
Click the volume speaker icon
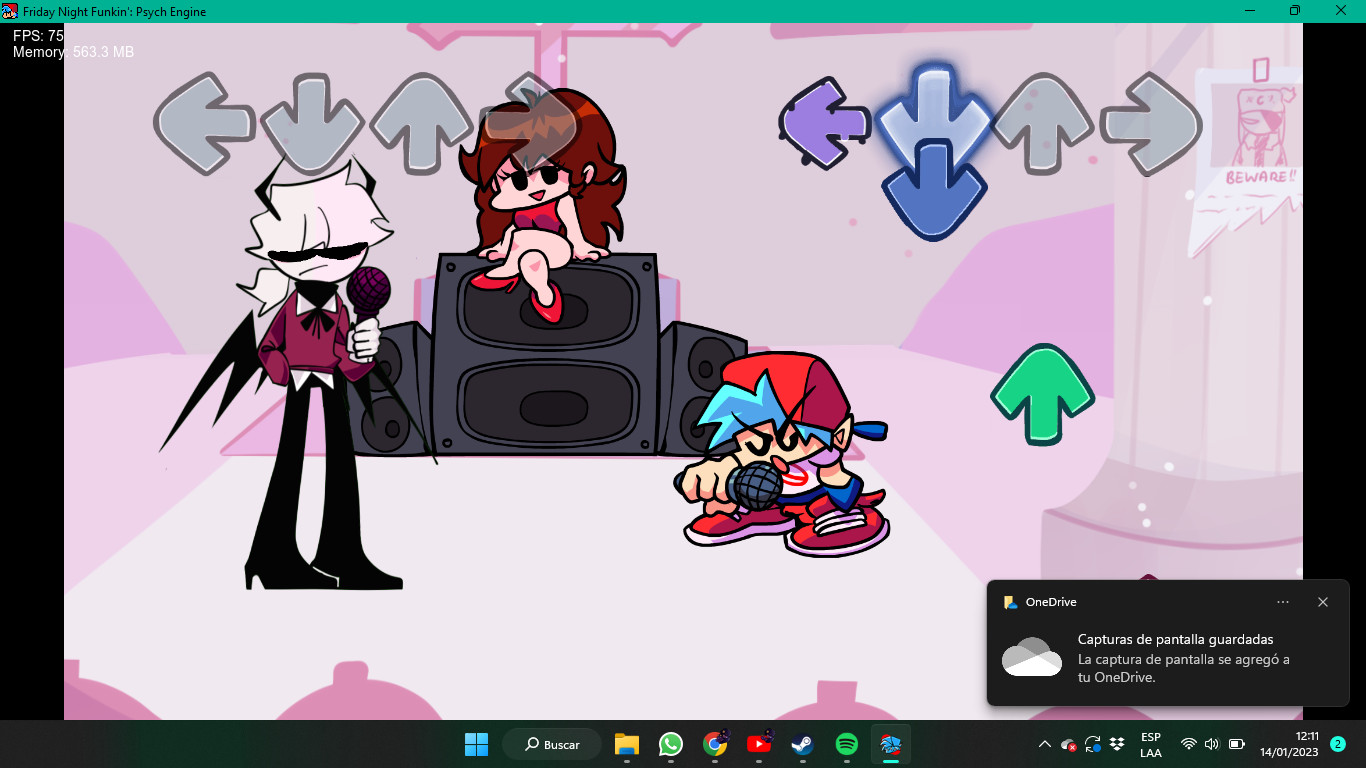(1212, 744)
